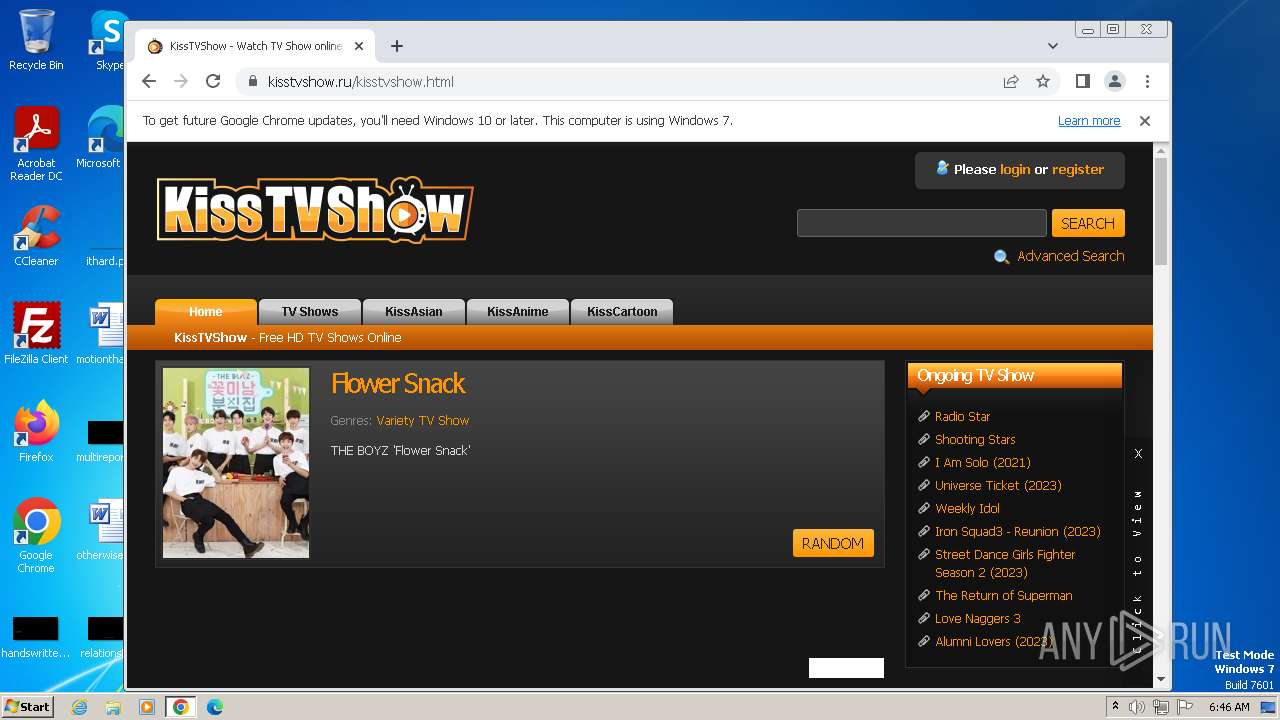1280x720 pixels.
Task: Open Windows Media Player taskbar icon
Action: (147, 707)
